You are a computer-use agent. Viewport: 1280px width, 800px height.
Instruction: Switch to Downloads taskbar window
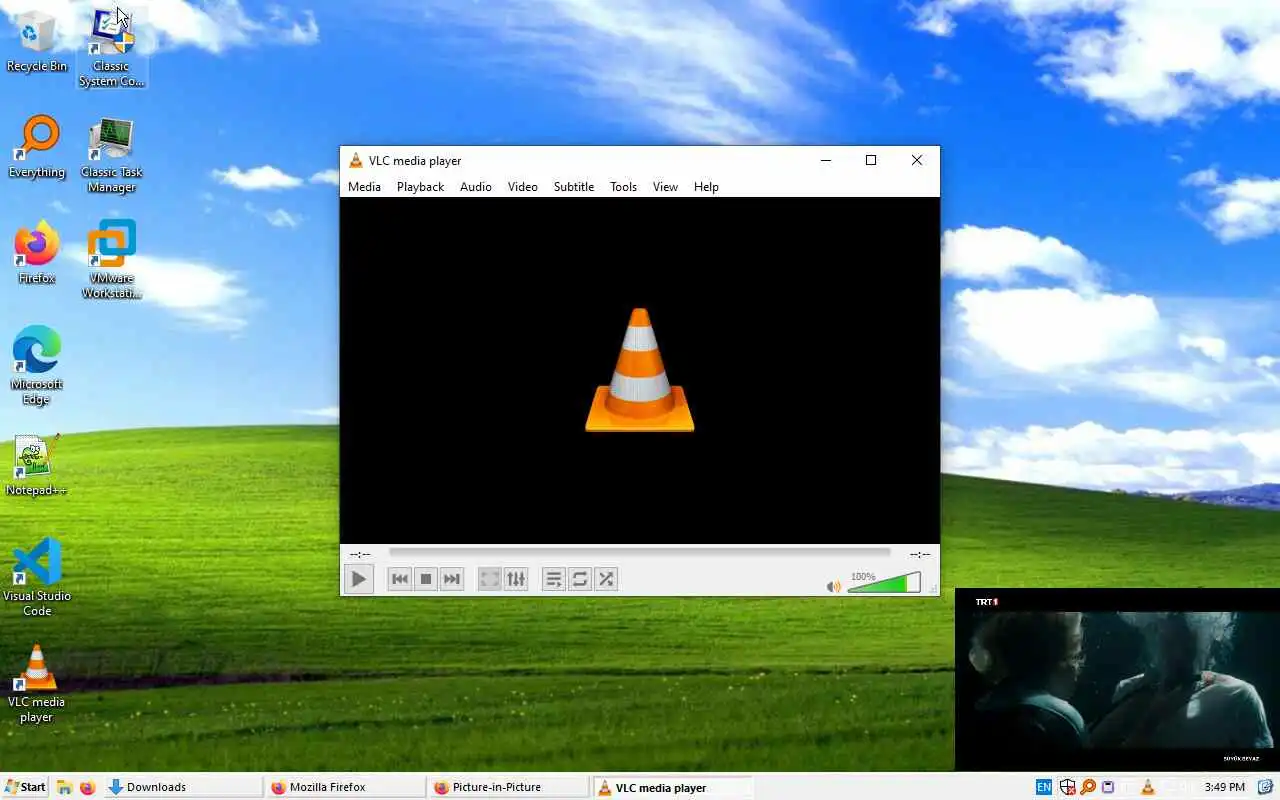tap(182, 787)
